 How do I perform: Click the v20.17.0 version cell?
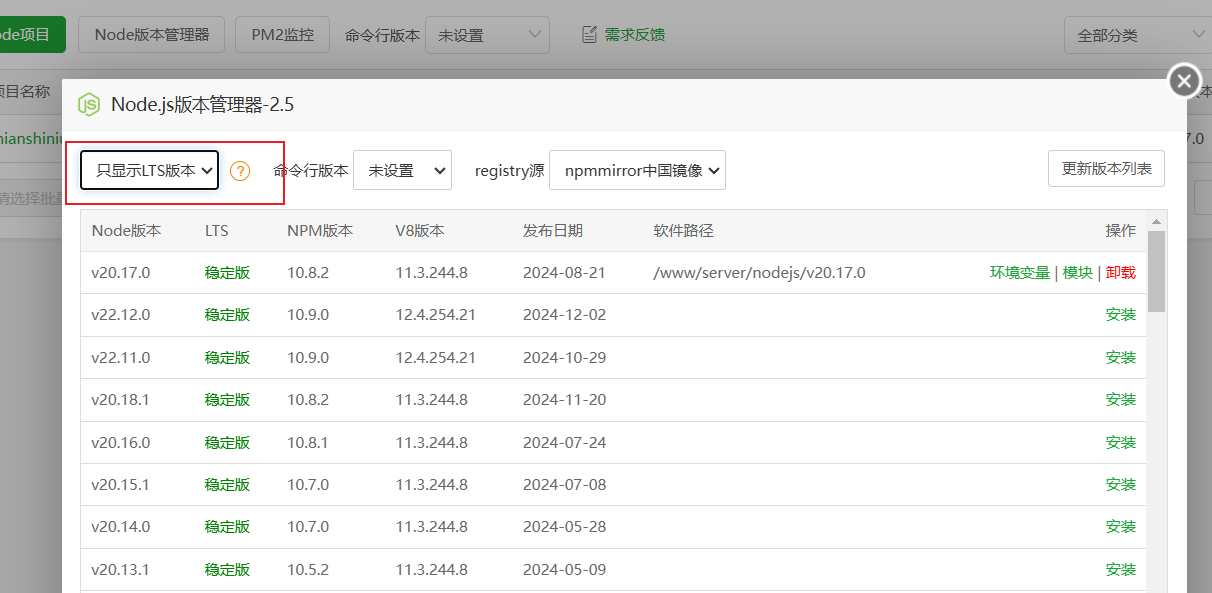click(x=121, y=272)
